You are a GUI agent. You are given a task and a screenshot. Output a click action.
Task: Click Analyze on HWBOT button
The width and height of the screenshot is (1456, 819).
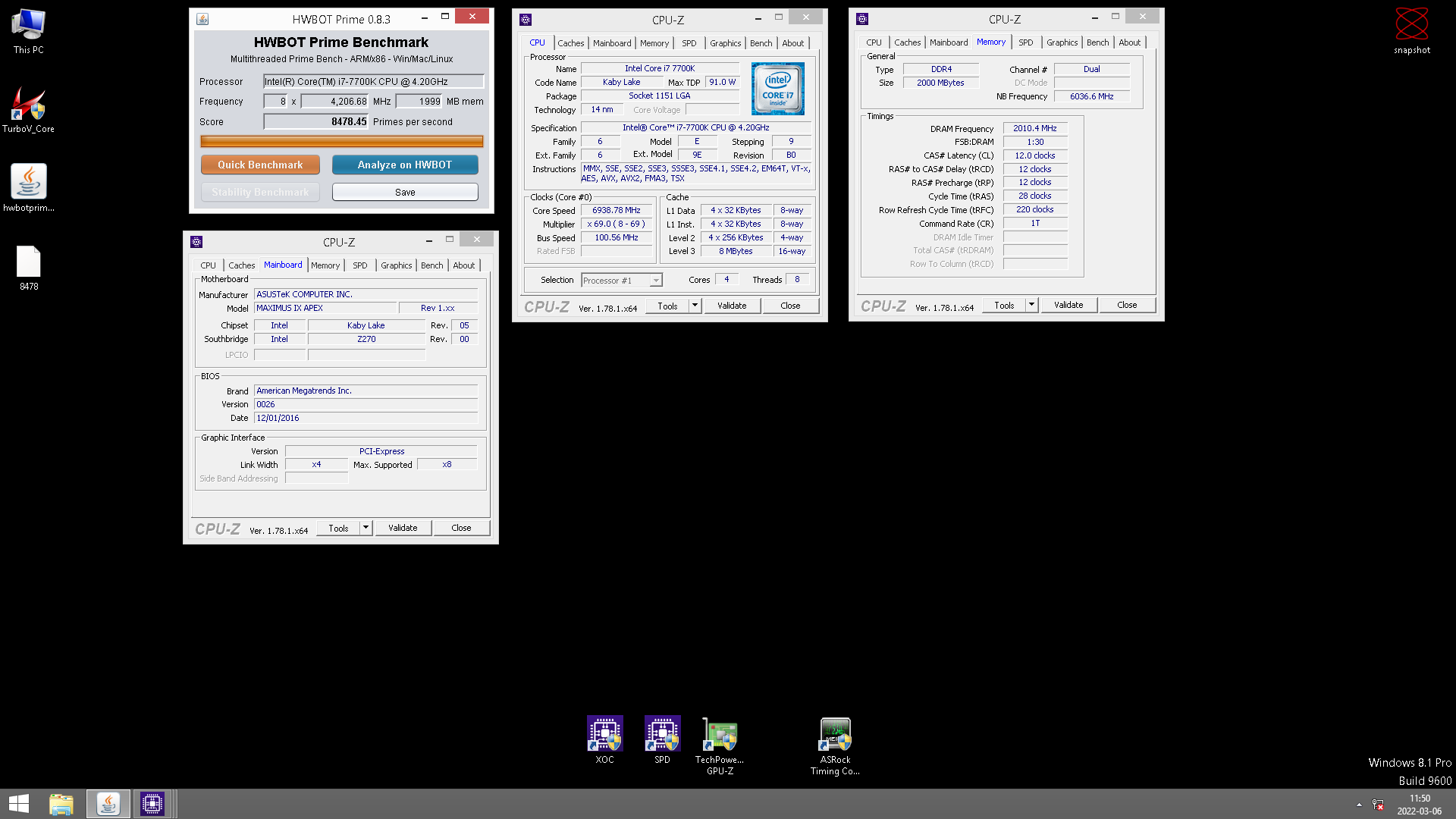(405, 165)
